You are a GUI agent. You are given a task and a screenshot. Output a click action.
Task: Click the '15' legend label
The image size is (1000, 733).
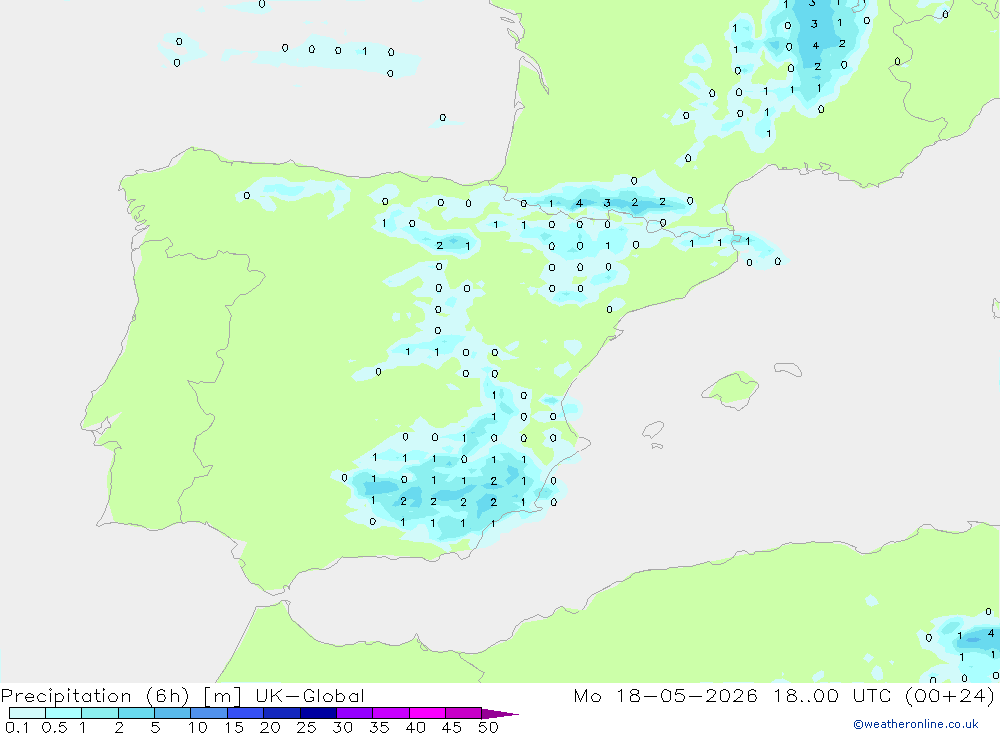(x=234, y=727)
